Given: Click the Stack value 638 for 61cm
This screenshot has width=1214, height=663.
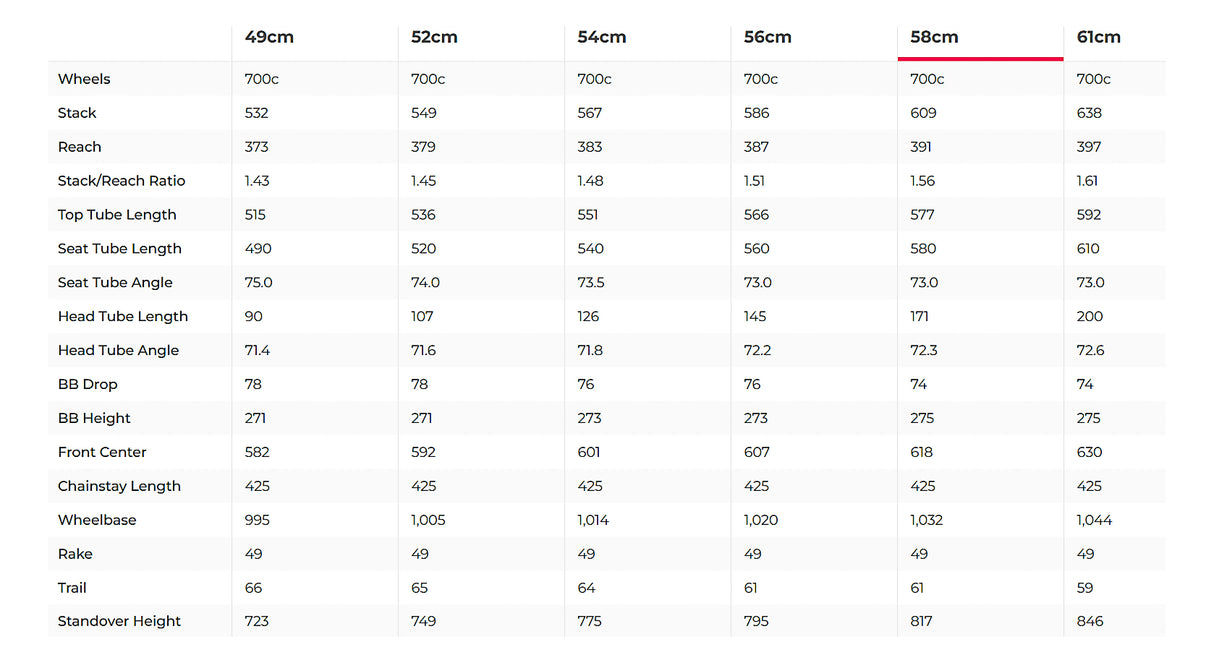Looking at the screenshot, I should coord(1089,113).
